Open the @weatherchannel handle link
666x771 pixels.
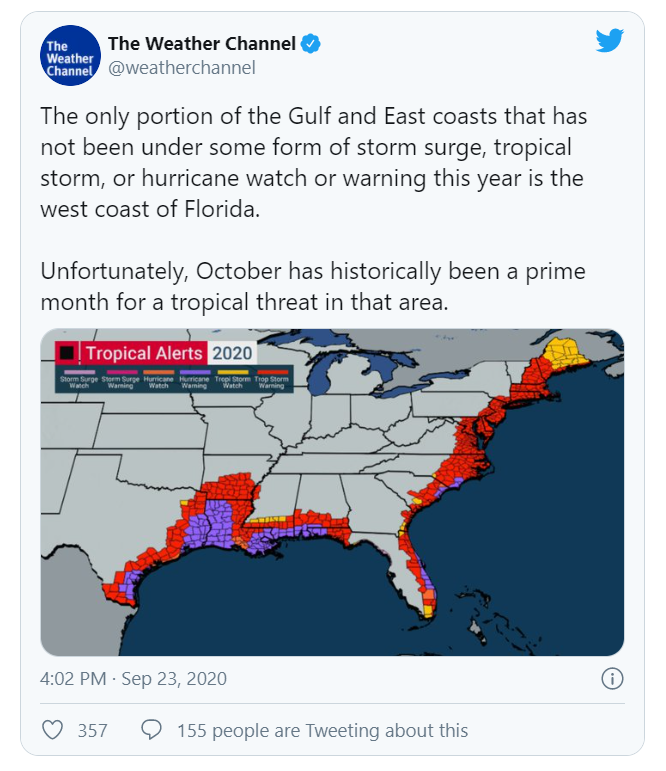click(x=182, y=68)
